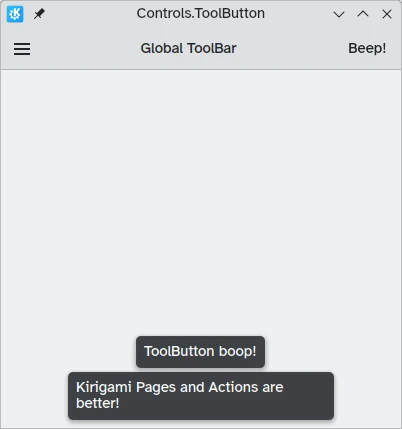
Task: Minimize the window with the down chevron
Action: pos(339,14)
